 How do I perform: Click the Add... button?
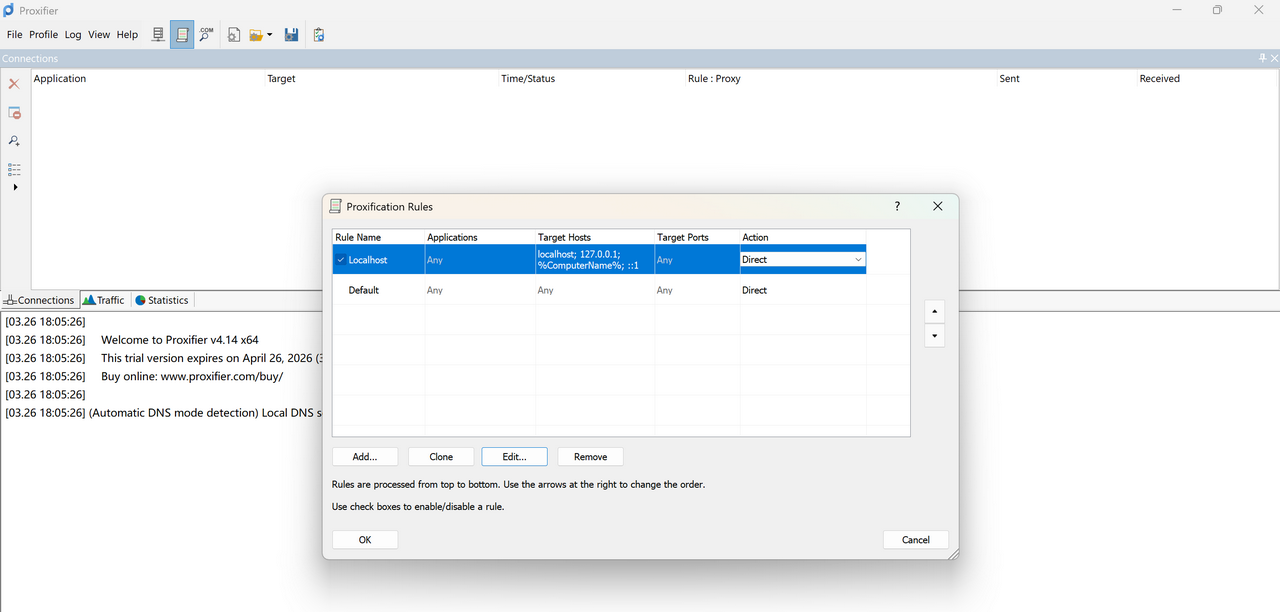[x=365, y=456]
